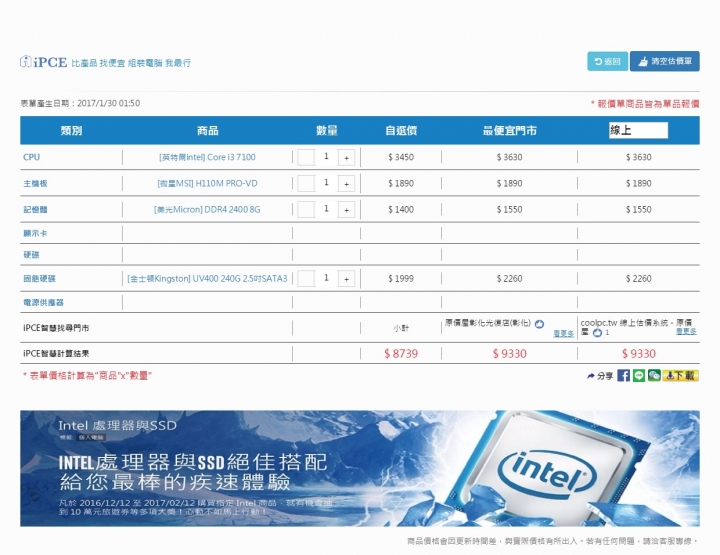
Task: Click the 類別 column header
Action: coord(71,130)
